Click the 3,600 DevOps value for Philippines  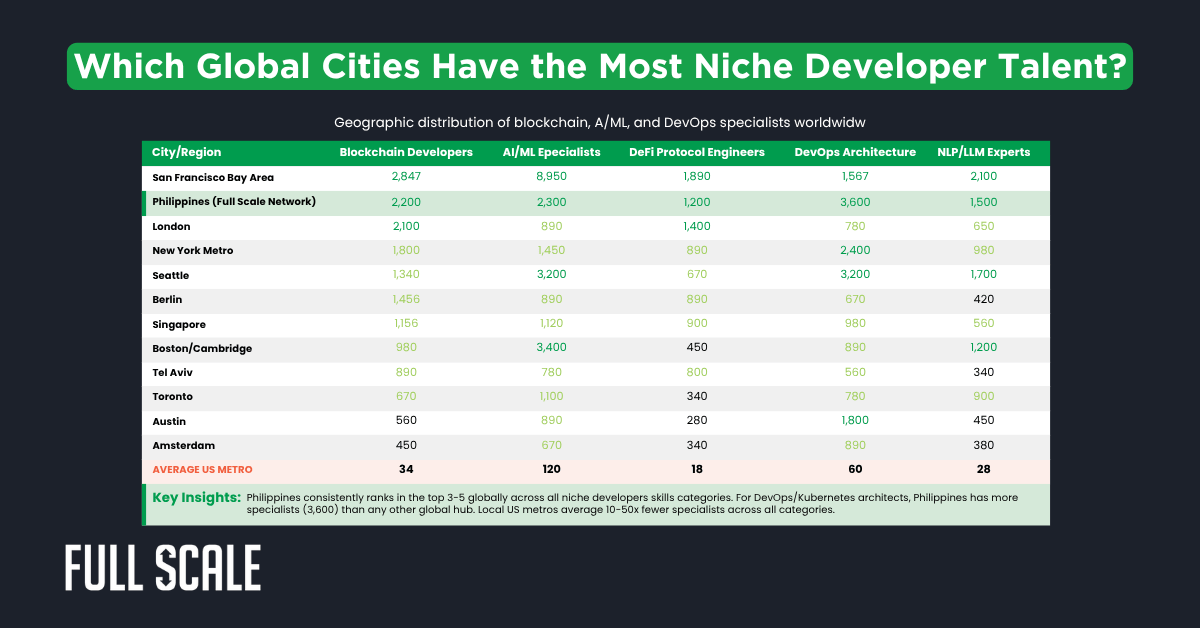pyautogui.click(x=856, y=202)
